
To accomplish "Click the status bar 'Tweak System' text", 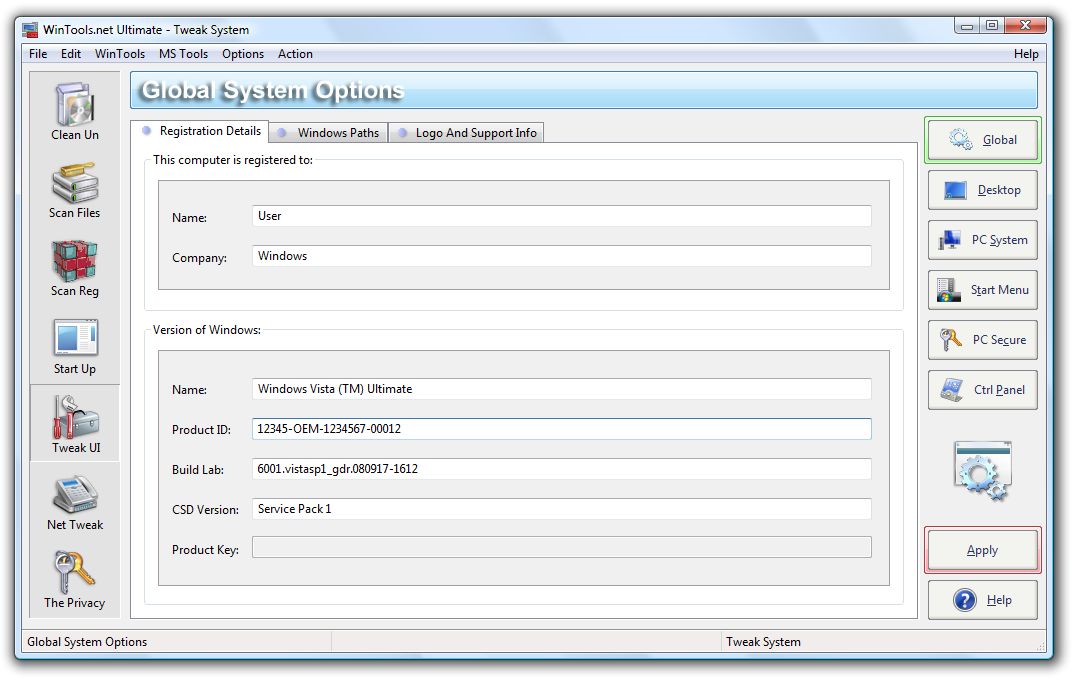I will [x=763, y=642].
